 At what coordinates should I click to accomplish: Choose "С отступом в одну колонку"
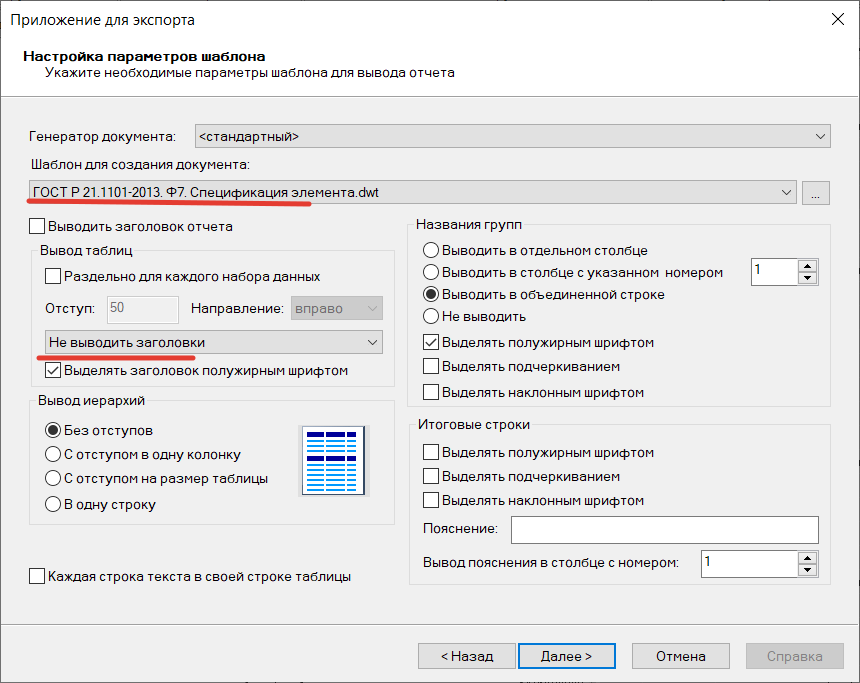click(x=53, y=454)
